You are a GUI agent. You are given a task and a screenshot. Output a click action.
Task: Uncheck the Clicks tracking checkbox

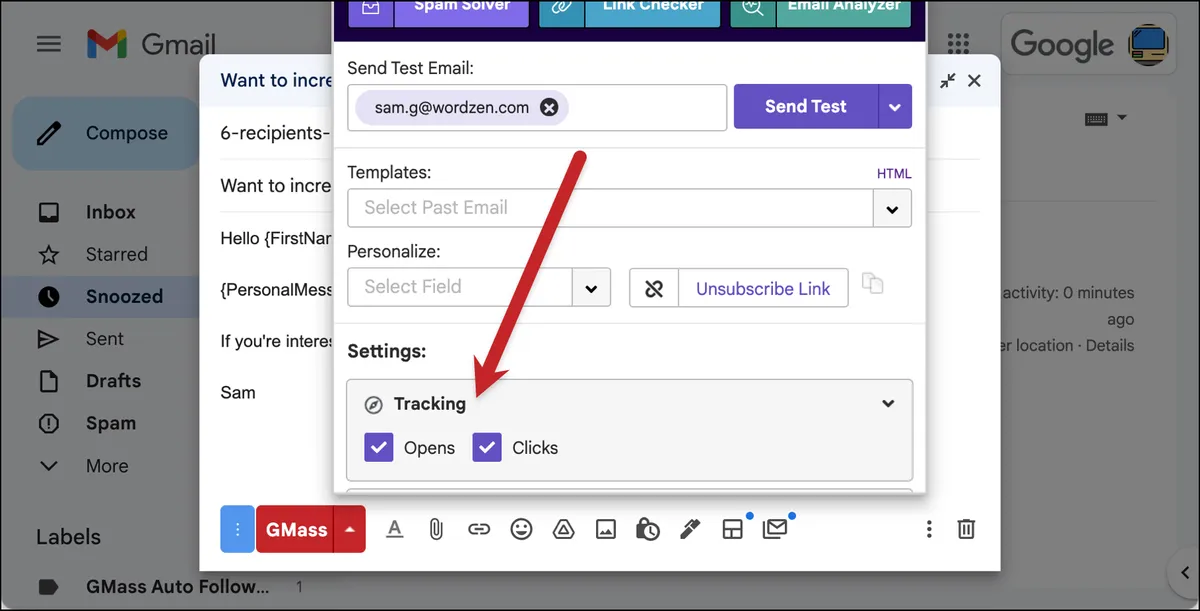(x=487, y=447)
